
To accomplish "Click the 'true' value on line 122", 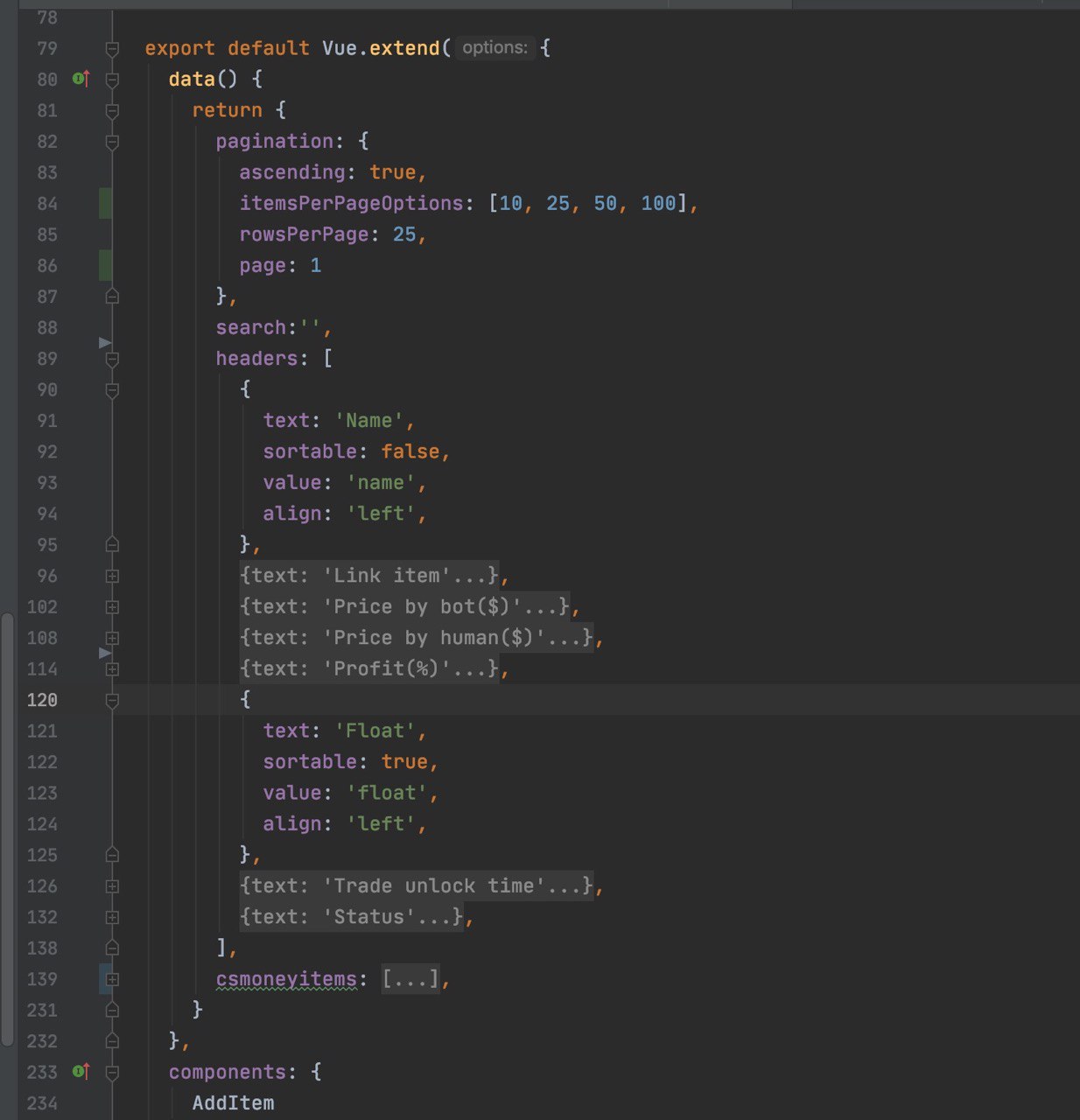I will [403, 761].
